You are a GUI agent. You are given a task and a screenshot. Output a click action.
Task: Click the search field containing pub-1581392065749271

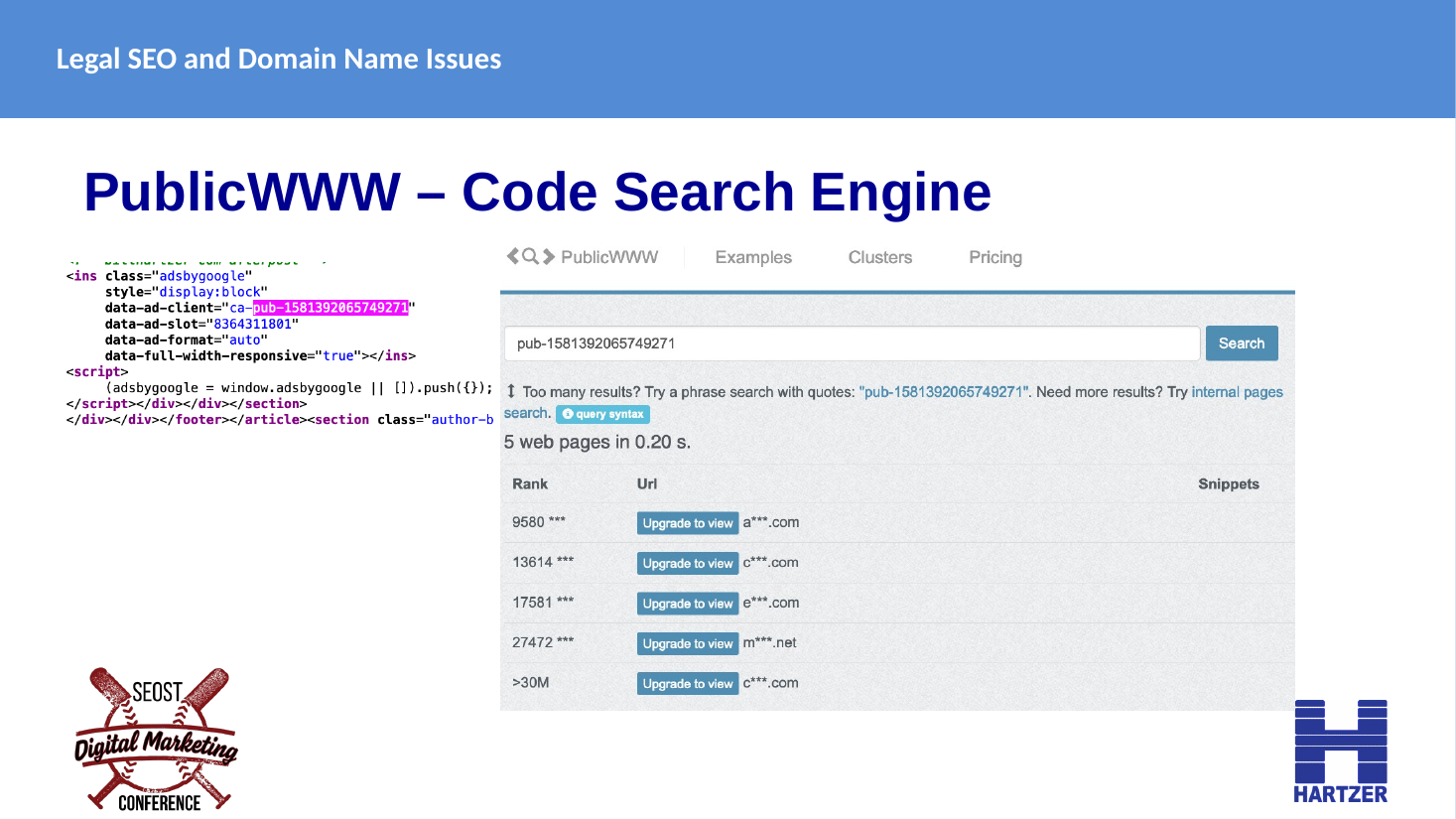coord(852,343)
